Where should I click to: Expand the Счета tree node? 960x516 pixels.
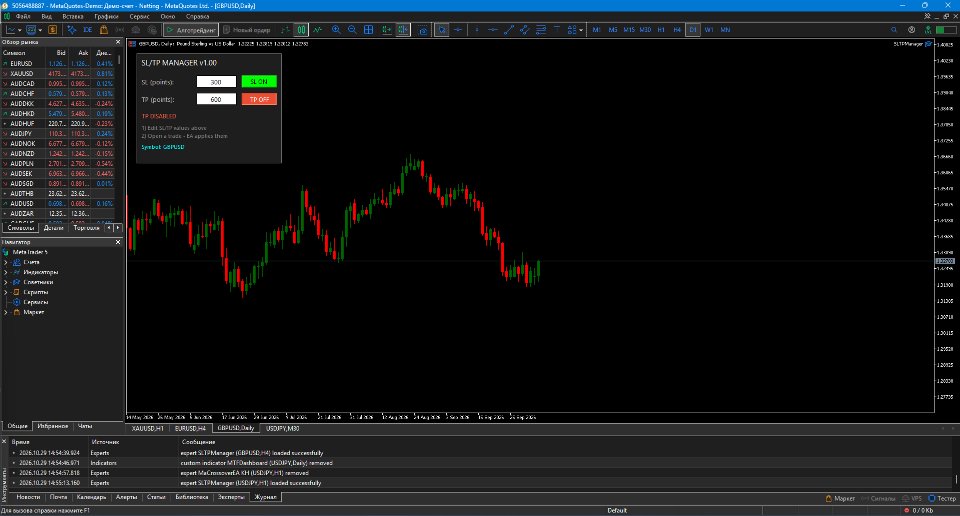pyautogui.click(x=6, y=262)
